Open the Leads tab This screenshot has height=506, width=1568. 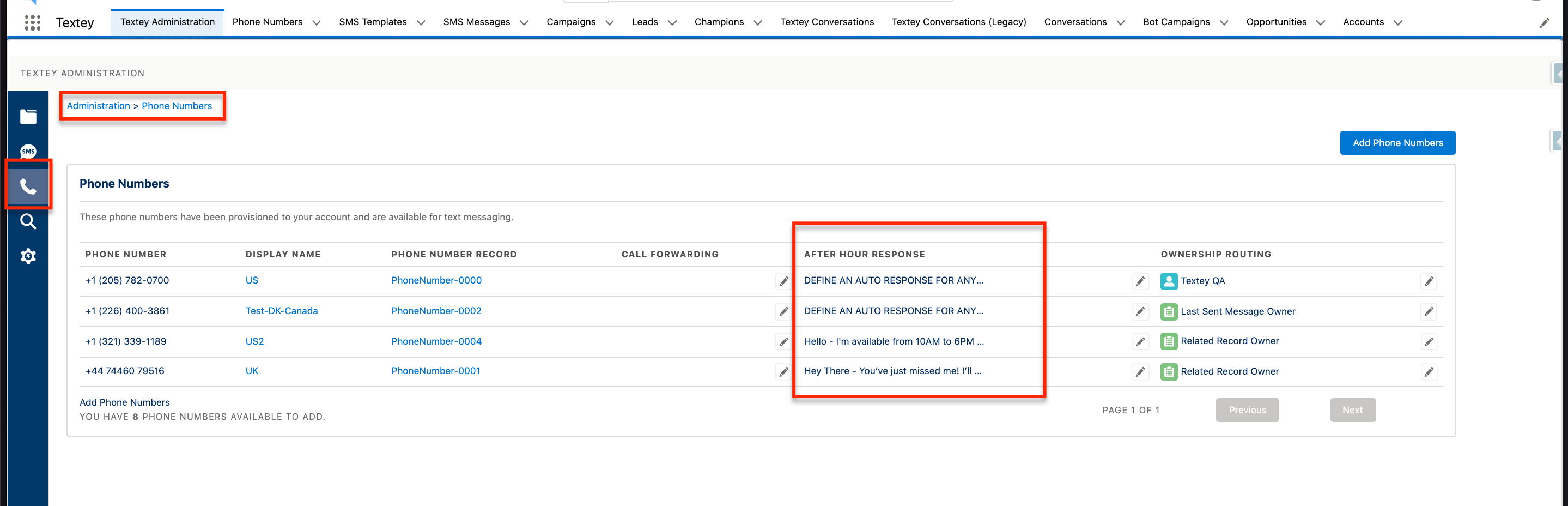tap(645, 22)
